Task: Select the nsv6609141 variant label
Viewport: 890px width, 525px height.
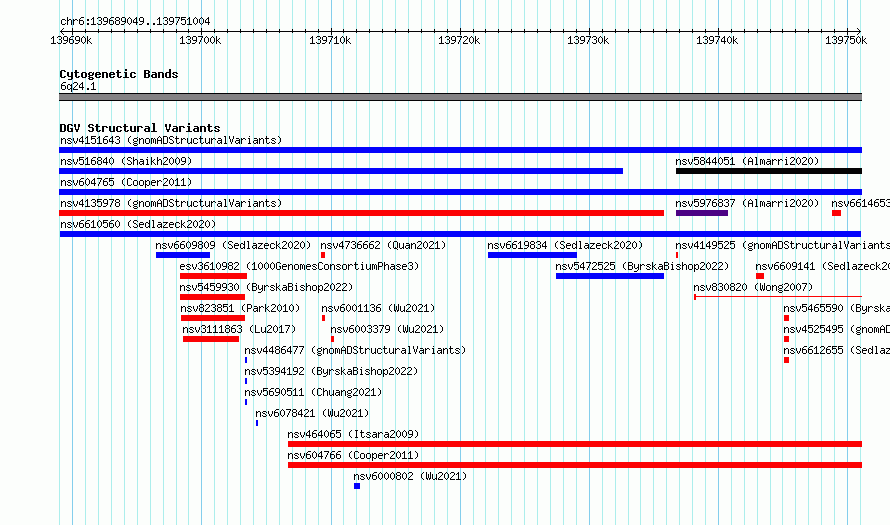Action: pyautogui.click(x=822, y=266)
